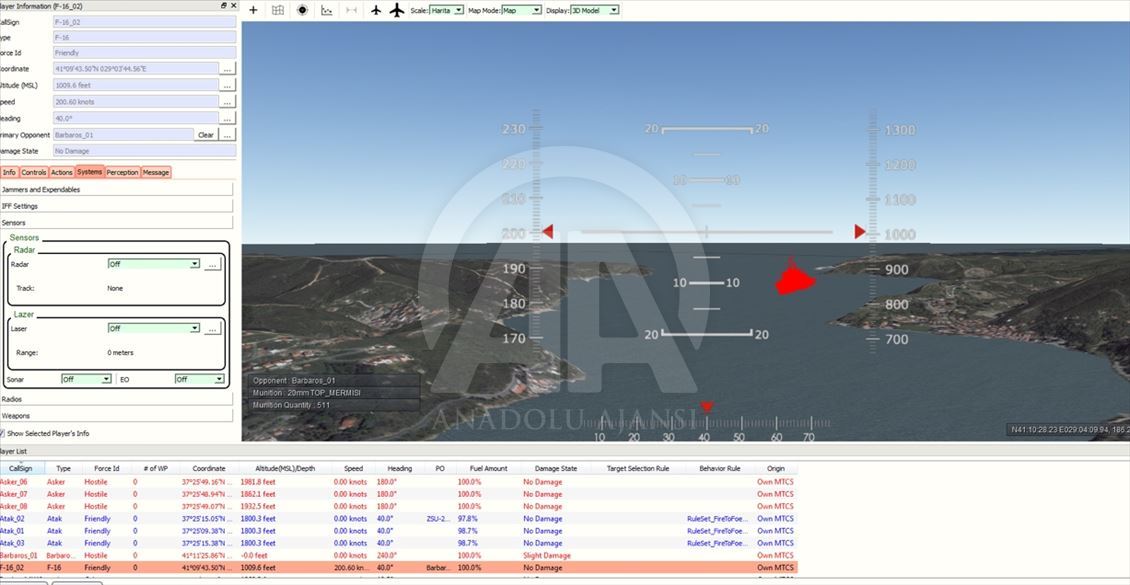Image resolution: width=1130 pixels, height=585 pixels.
Task: Open the Display dropdown showing 3D Model
Action: point(595,10)
